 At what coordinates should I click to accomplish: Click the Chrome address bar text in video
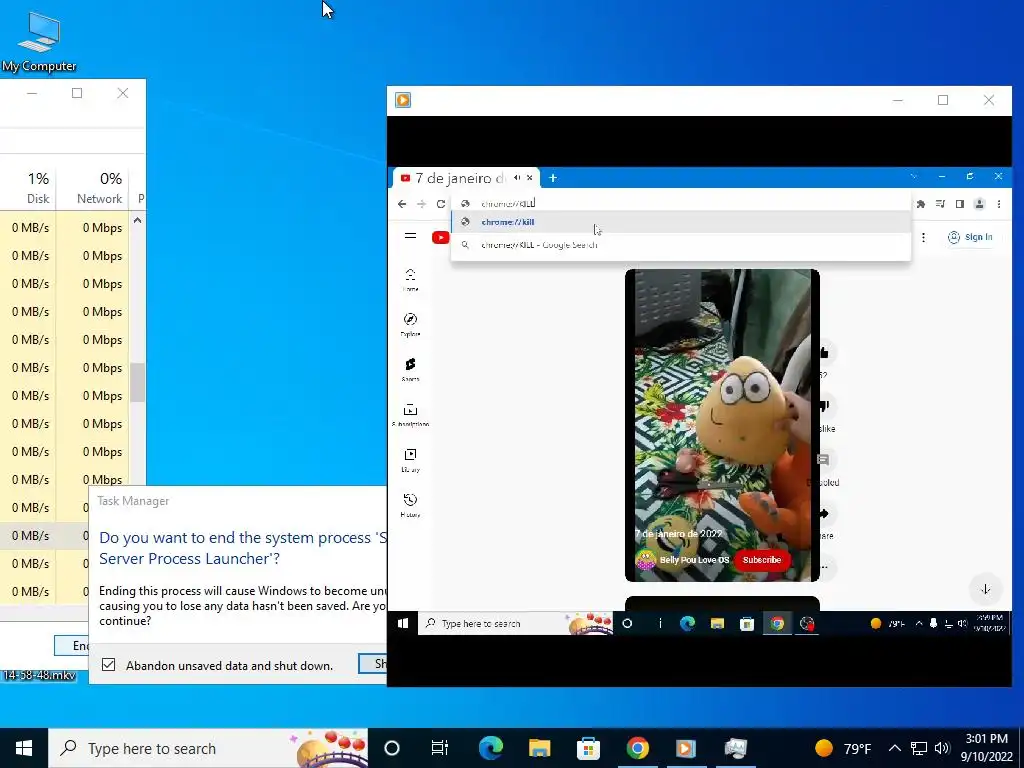pyautogui.click(x=508, y=204)
